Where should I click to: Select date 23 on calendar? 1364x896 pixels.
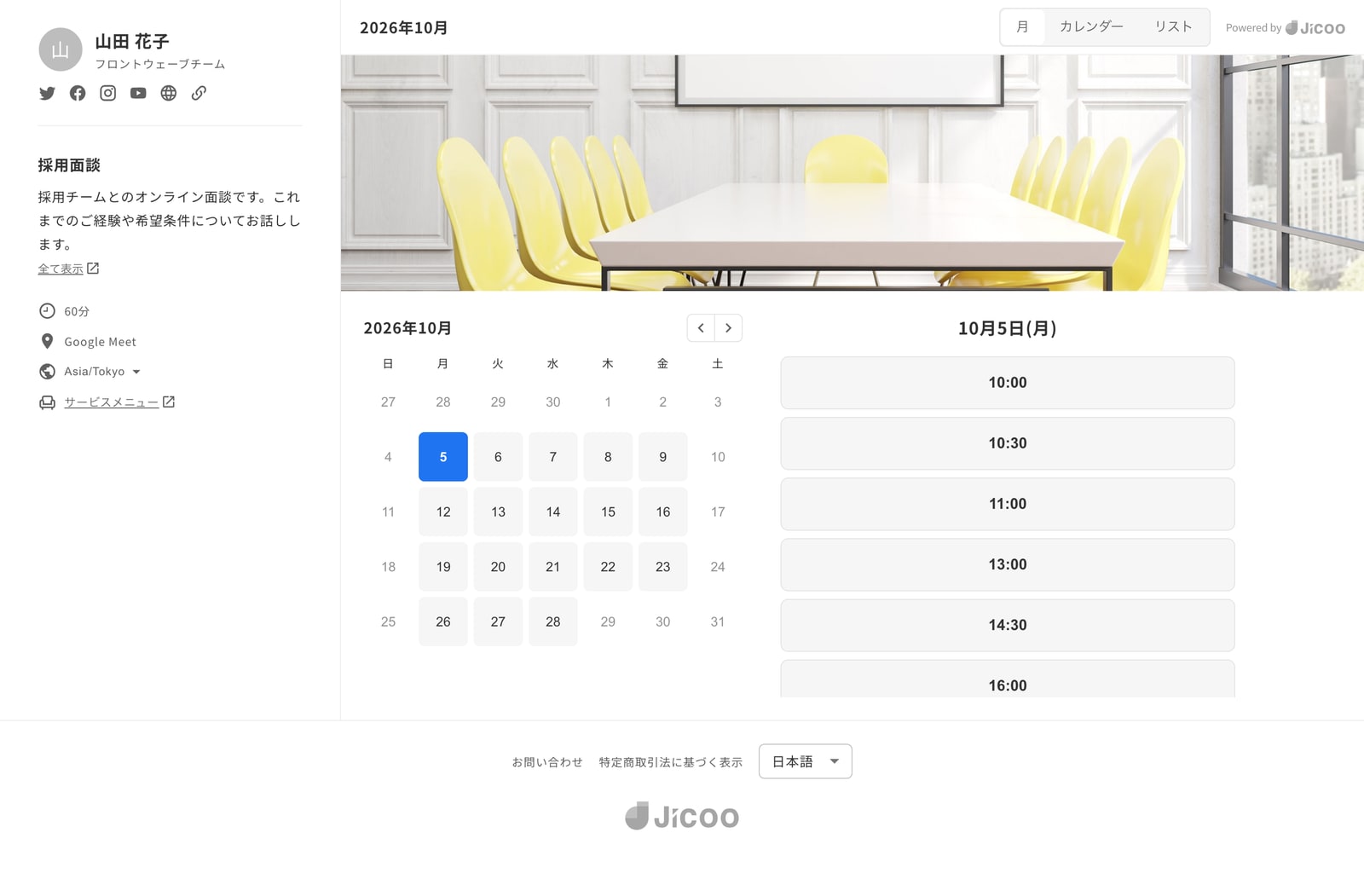pyautogui.click(x=663, y=567)
